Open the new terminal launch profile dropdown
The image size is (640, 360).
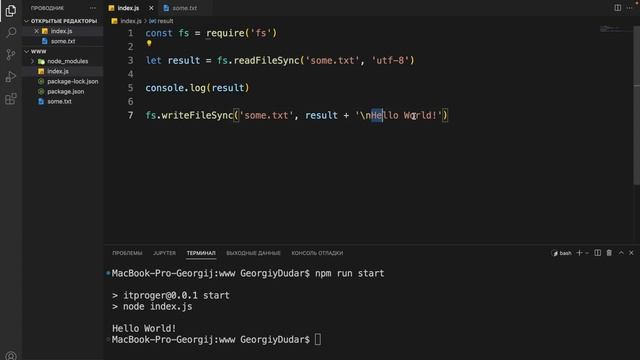coord(587,253)
